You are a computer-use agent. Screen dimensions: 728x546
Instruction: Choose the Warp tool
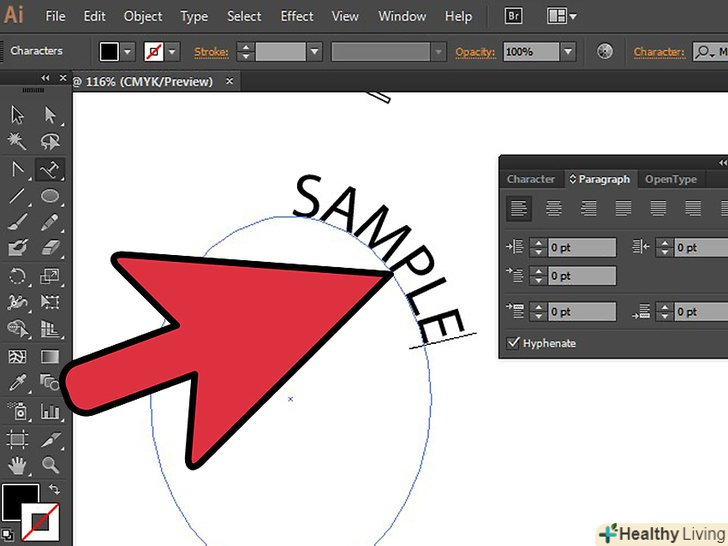(x=17, y=302)
